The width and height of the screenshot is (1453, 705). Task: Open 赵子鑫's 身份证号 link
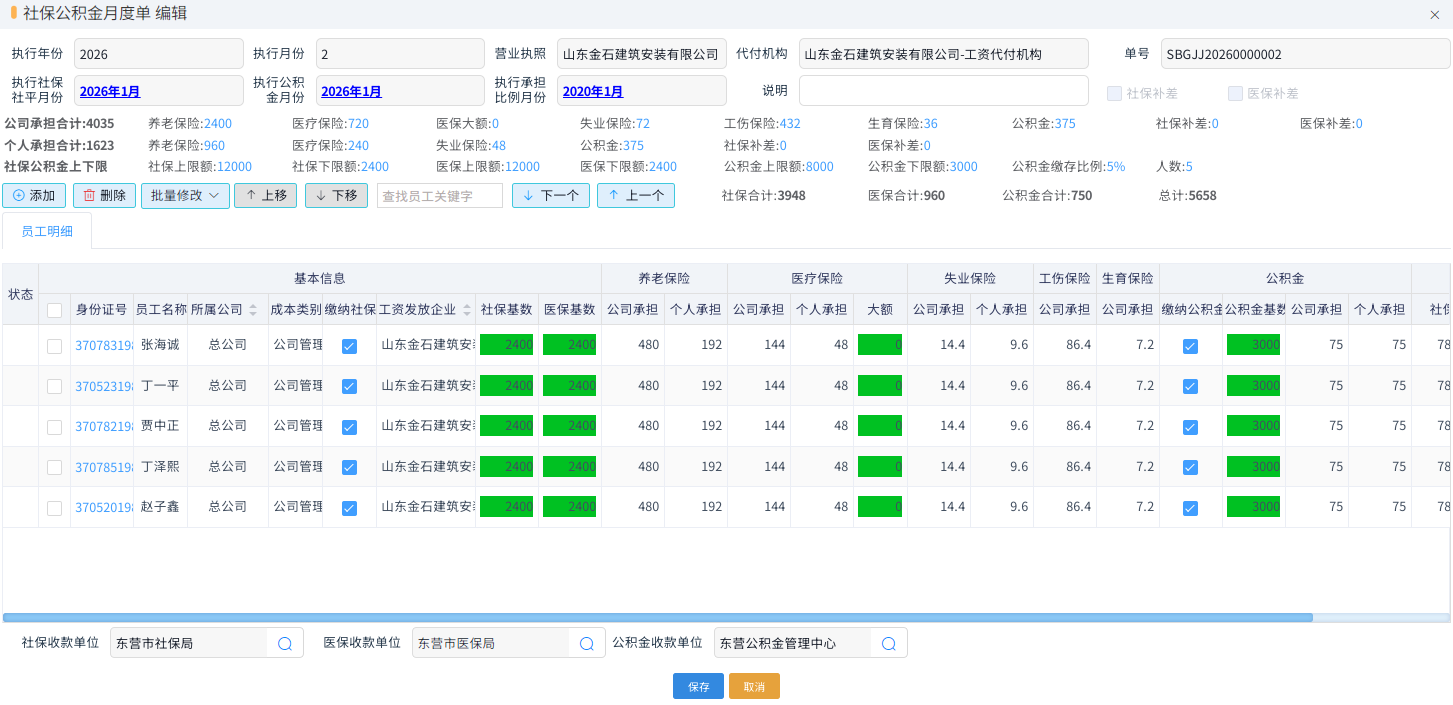(104, 508)
